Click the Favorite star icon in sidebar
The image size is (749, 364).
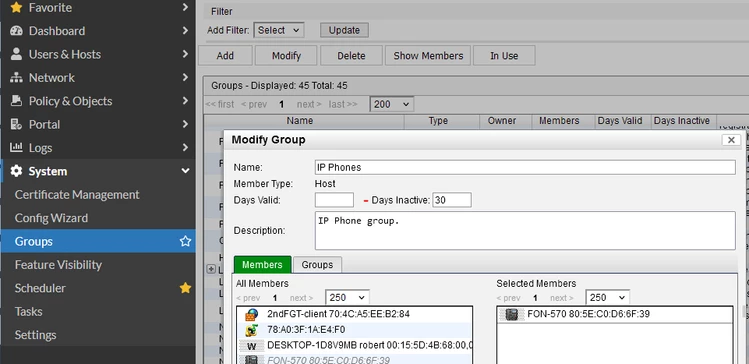coord(16,8)
